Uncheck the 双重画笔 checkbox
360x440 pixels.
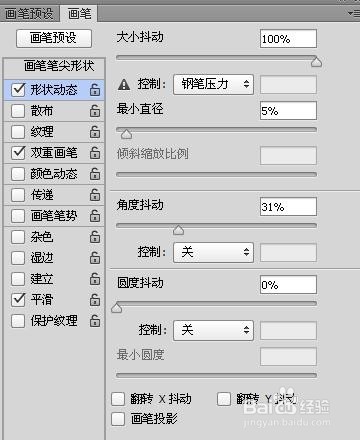tap(18, 153)
